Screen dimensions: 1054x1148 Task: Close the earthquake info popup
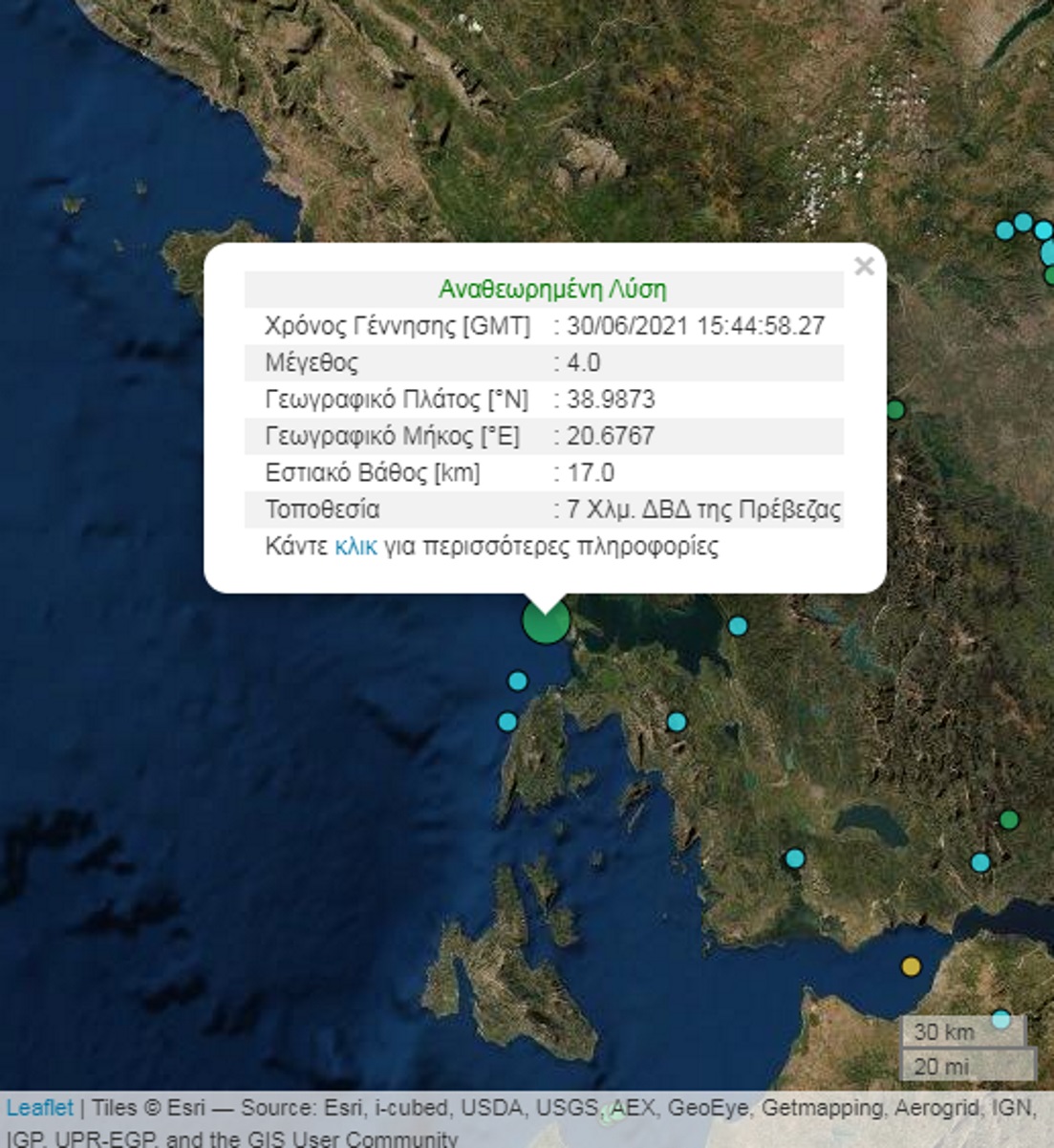point(864,267)
